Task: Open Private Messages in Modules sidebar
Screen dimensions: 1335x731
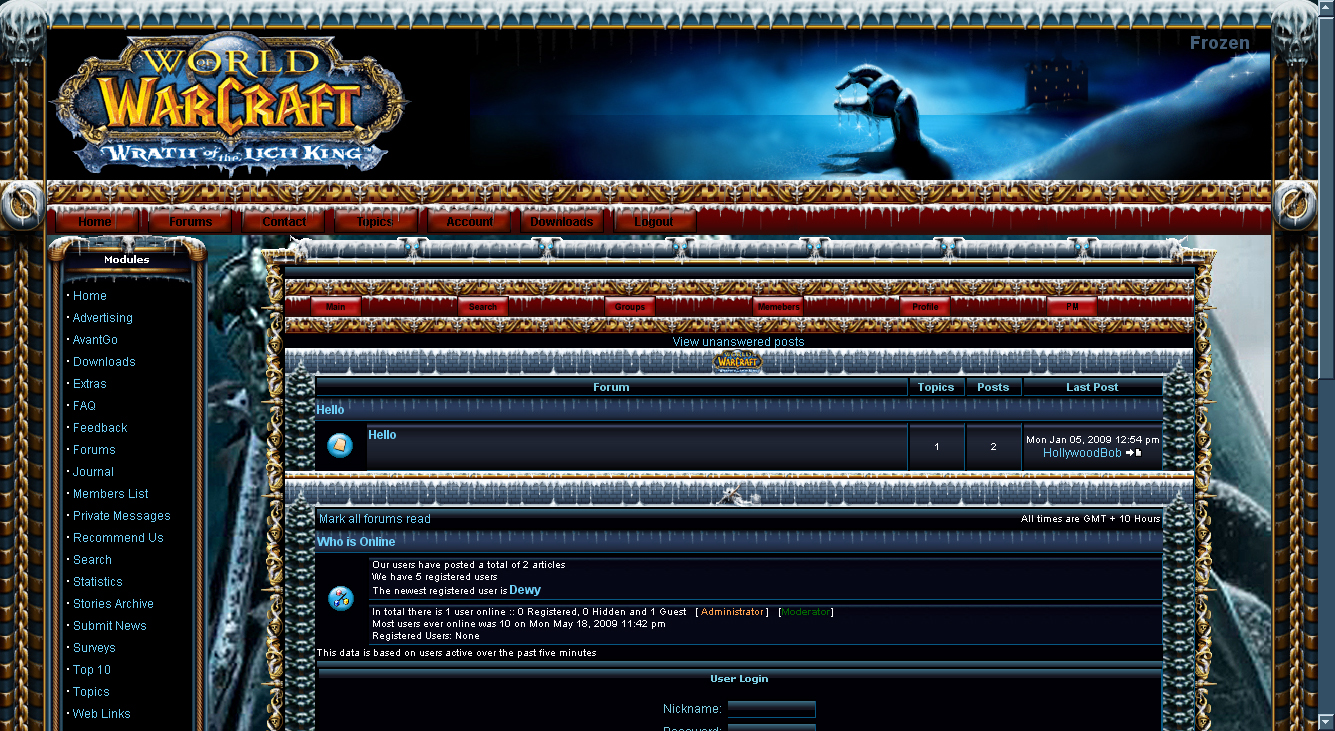Action: (121, 516)
